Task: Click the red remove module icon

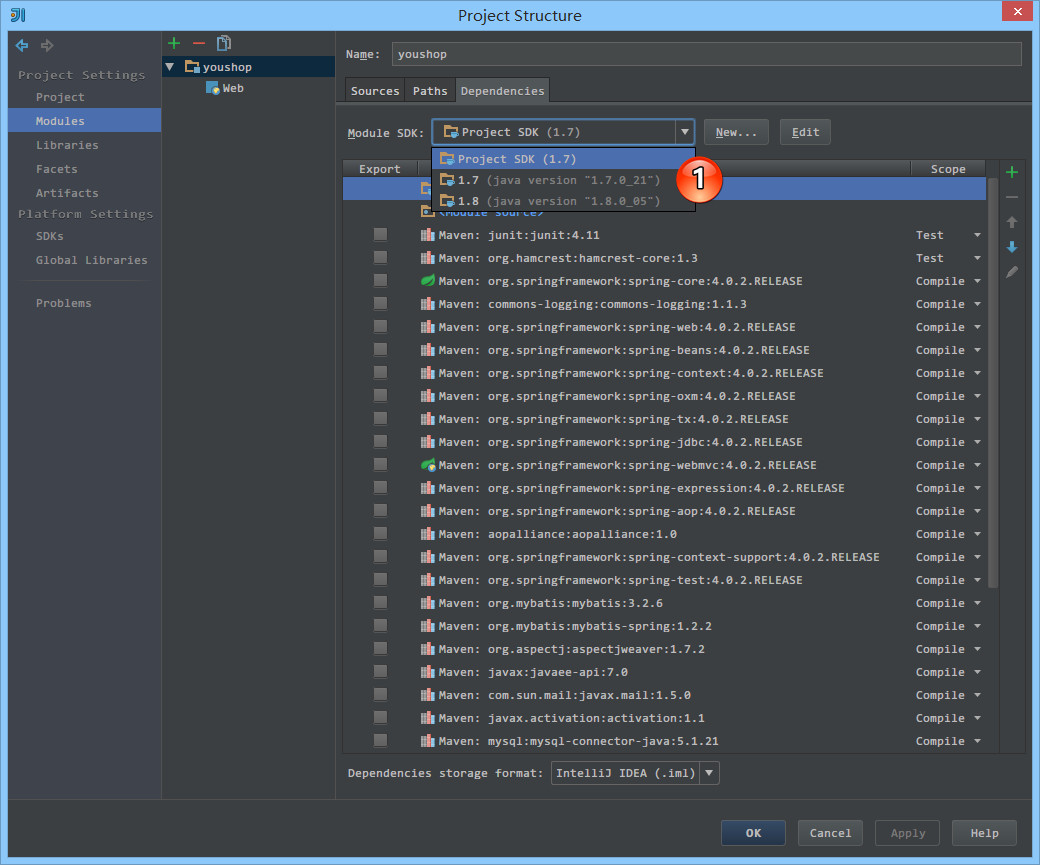Action: pyautogui.click(x=198, y=43)
